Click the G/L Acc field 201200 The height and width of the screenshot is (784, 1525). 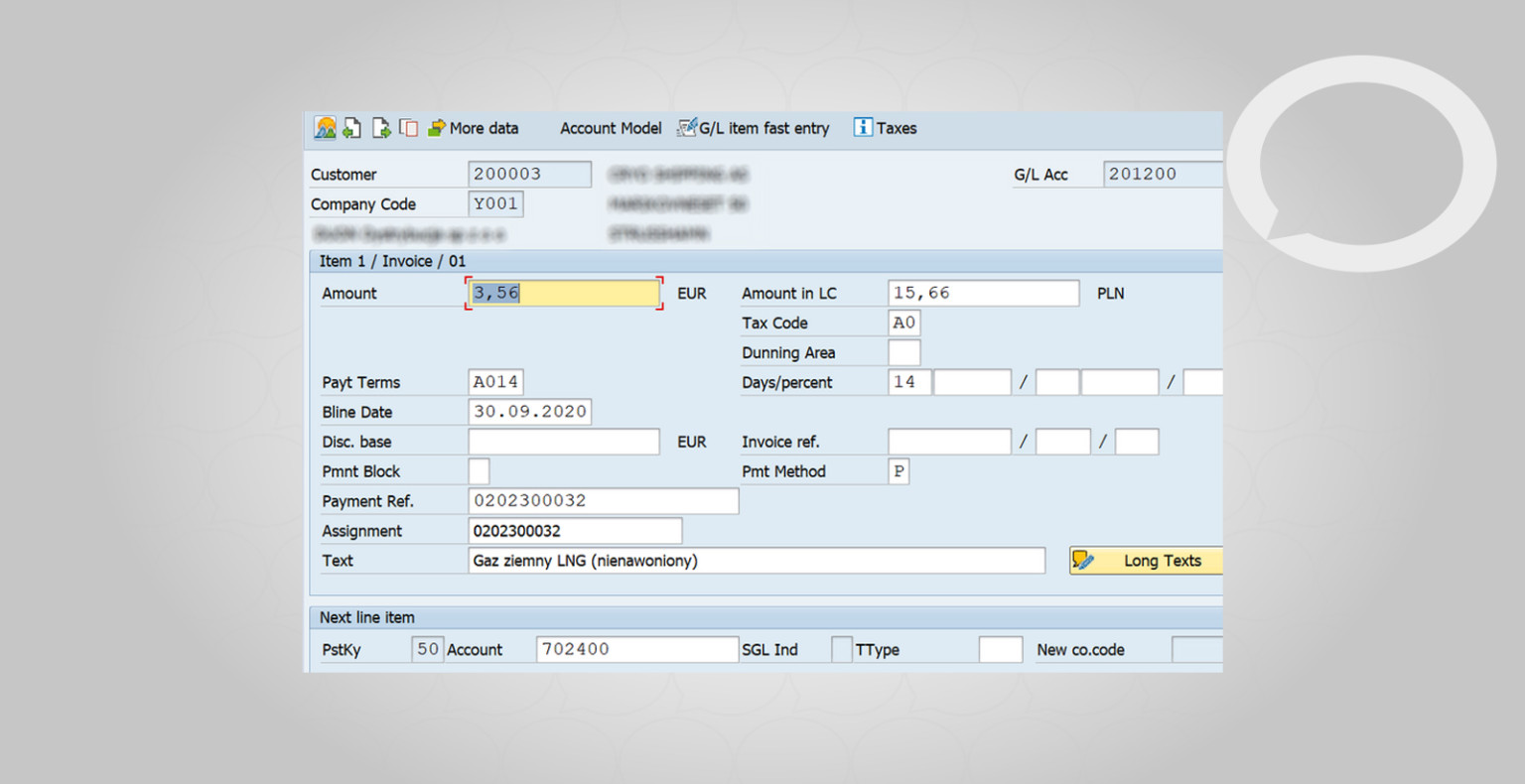point(1163,174)
